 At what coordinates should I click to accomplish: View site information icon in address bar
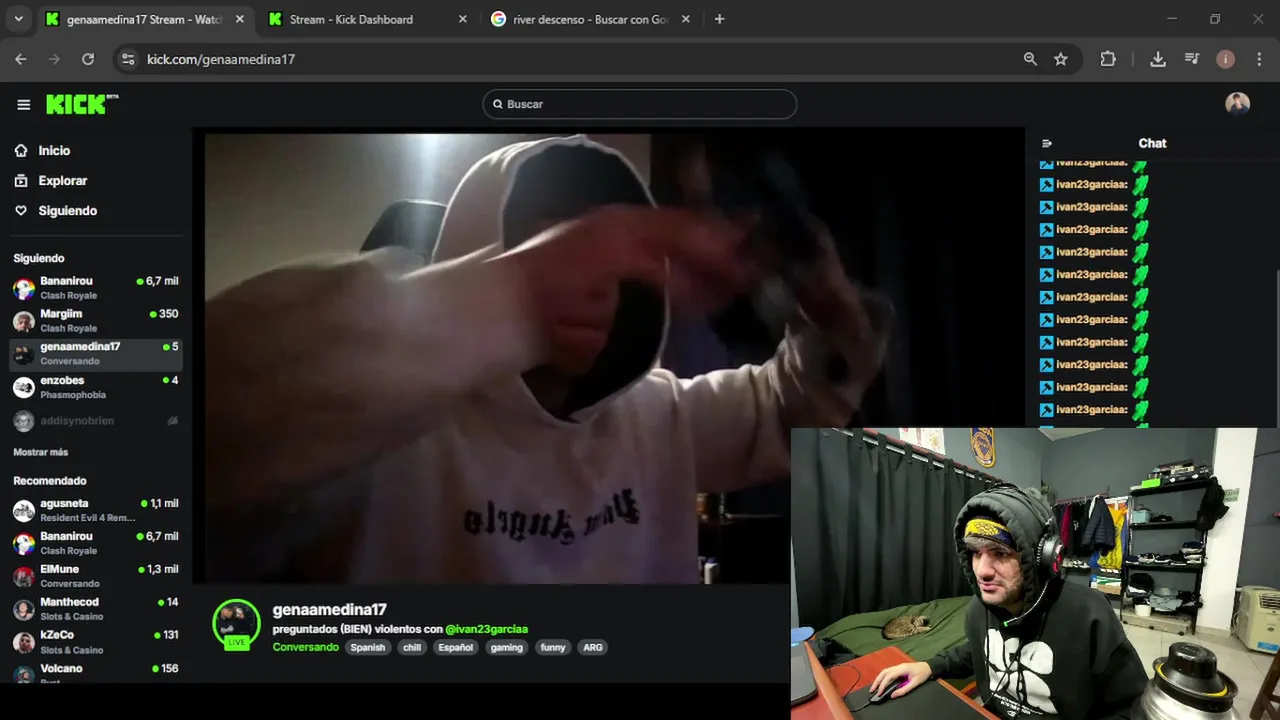coord(127,59)
